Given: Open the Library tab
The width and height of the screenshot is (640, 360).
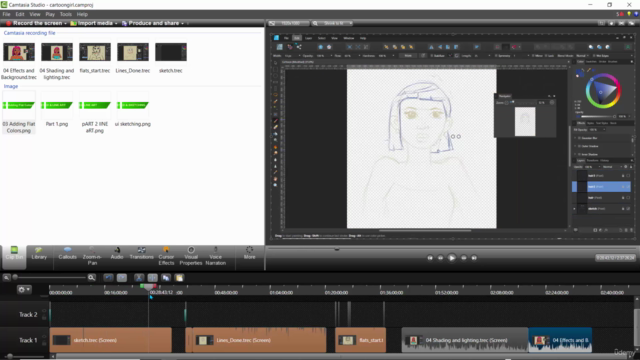Looking at the screenshot, I should coord(39,253).
